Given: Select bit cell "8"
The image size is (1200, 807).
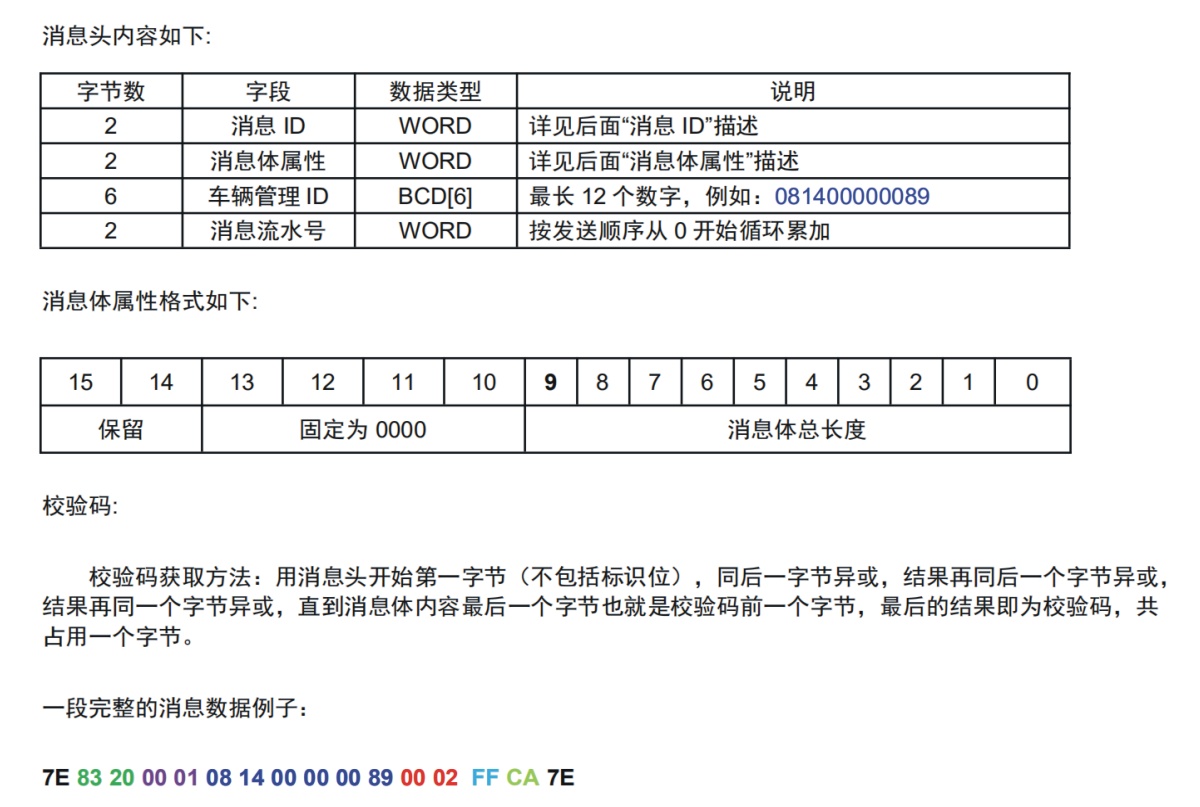Looking at the screenshot, I should click(603, 383).
